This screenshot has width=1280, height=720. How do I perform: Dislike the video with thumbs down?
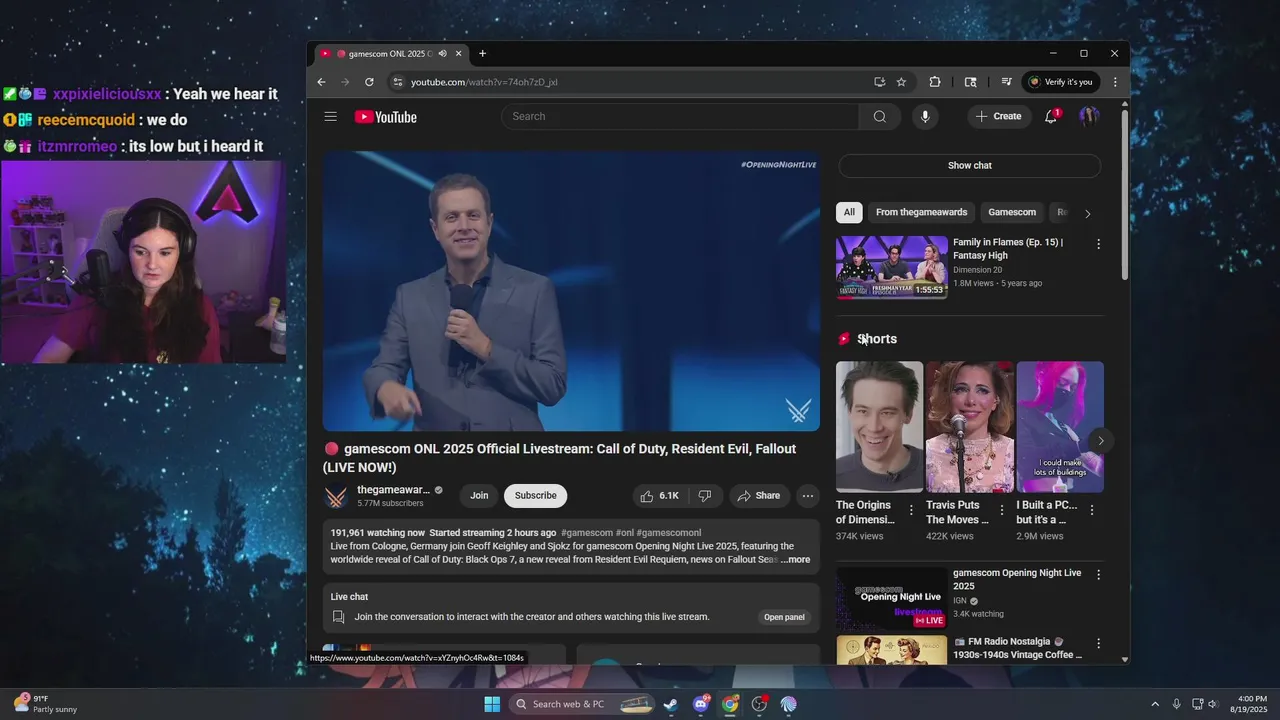[705, 496]
